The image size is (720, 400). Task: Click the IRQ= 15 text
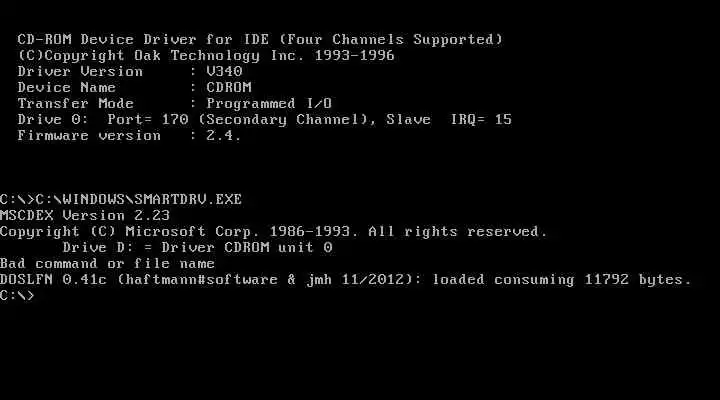pyautogui.click(x=481, y=120)
